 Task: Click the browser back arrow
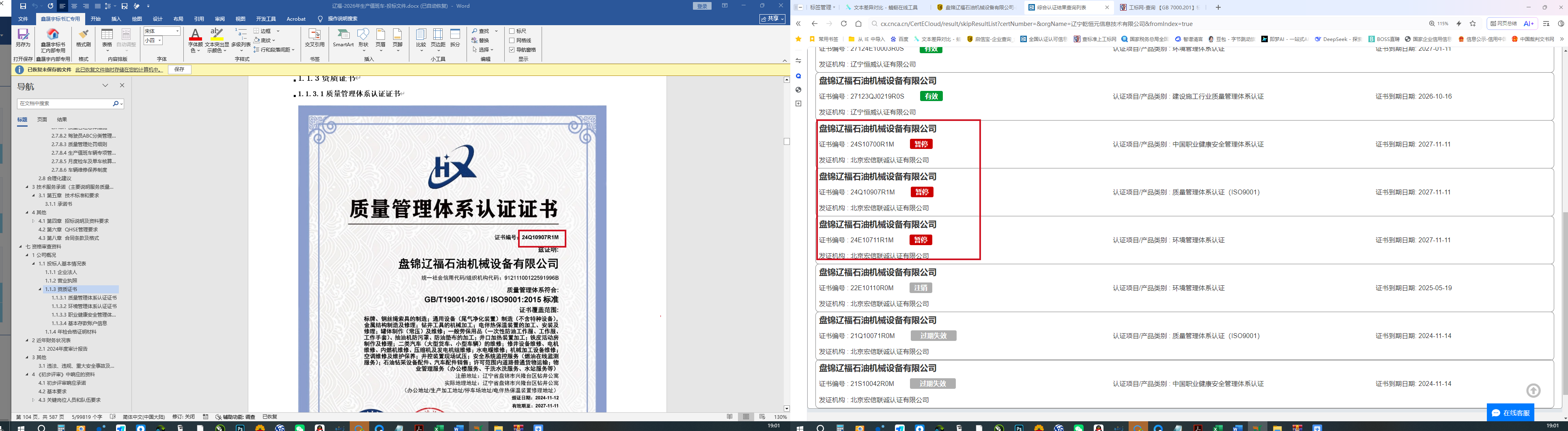tap(815, 24)
